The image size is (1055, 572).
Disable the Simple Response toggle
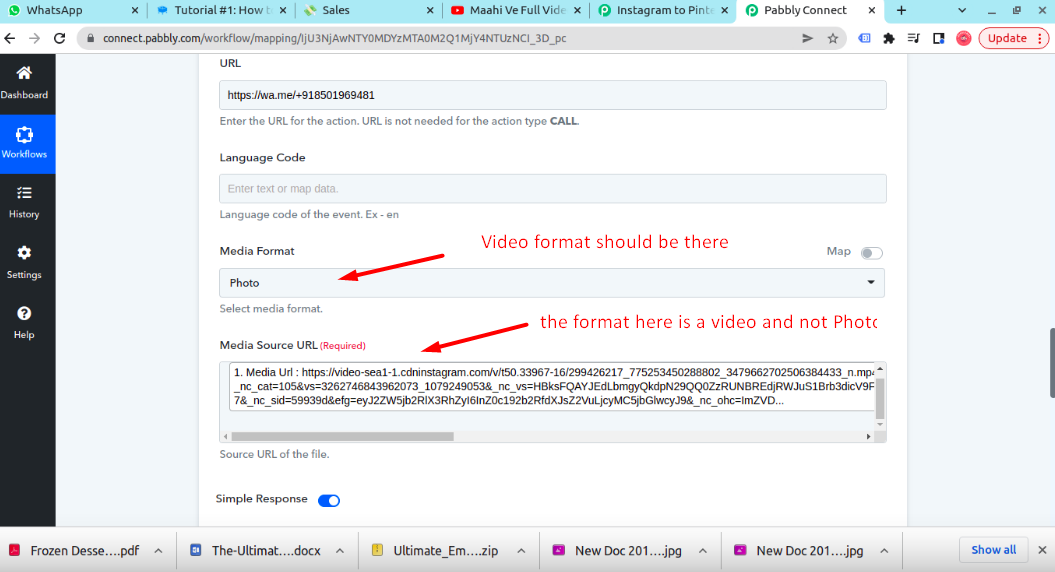(328, 500)
